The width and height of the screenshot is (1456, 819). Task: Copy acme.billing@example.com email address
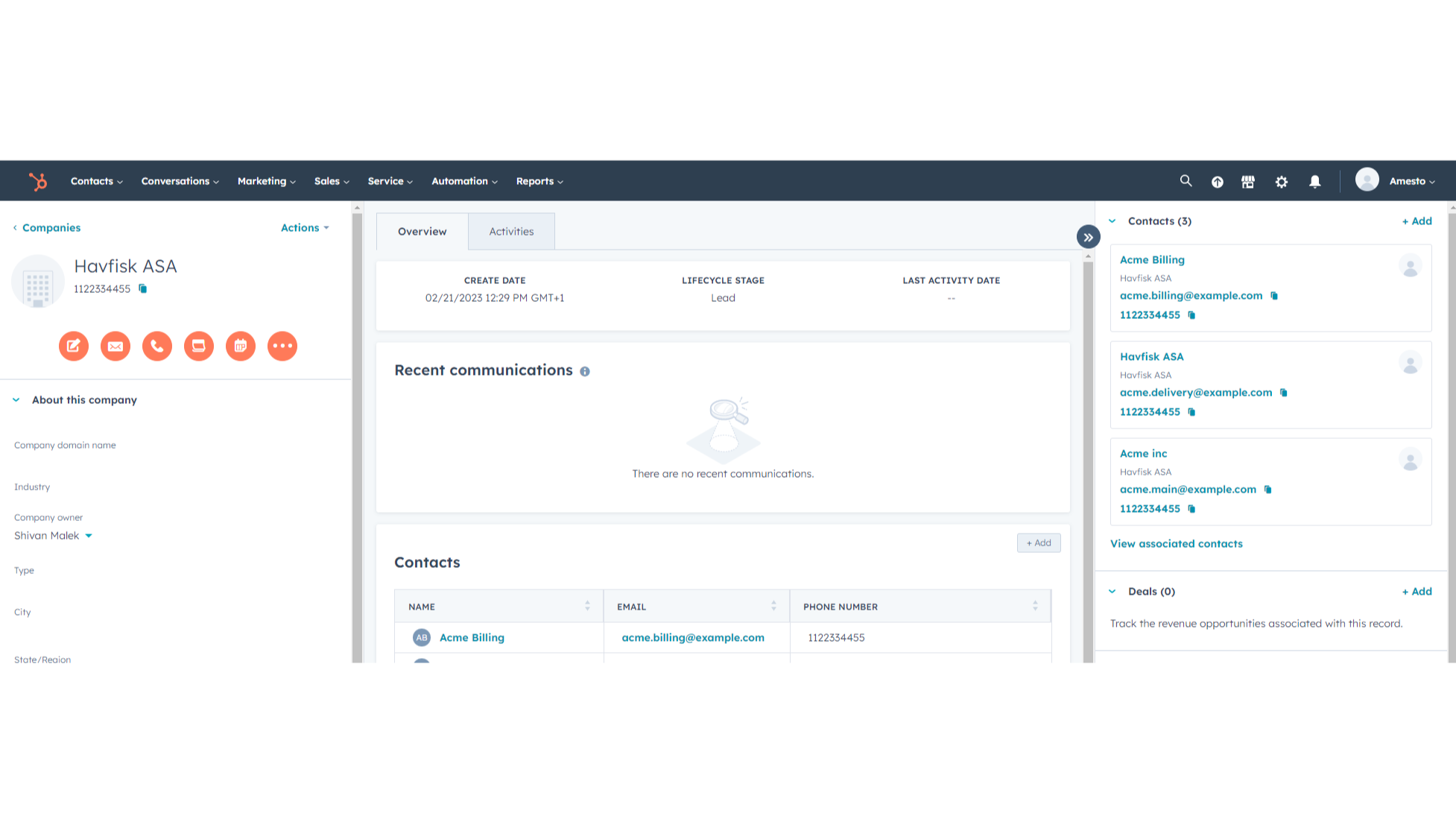(1274, 296)
